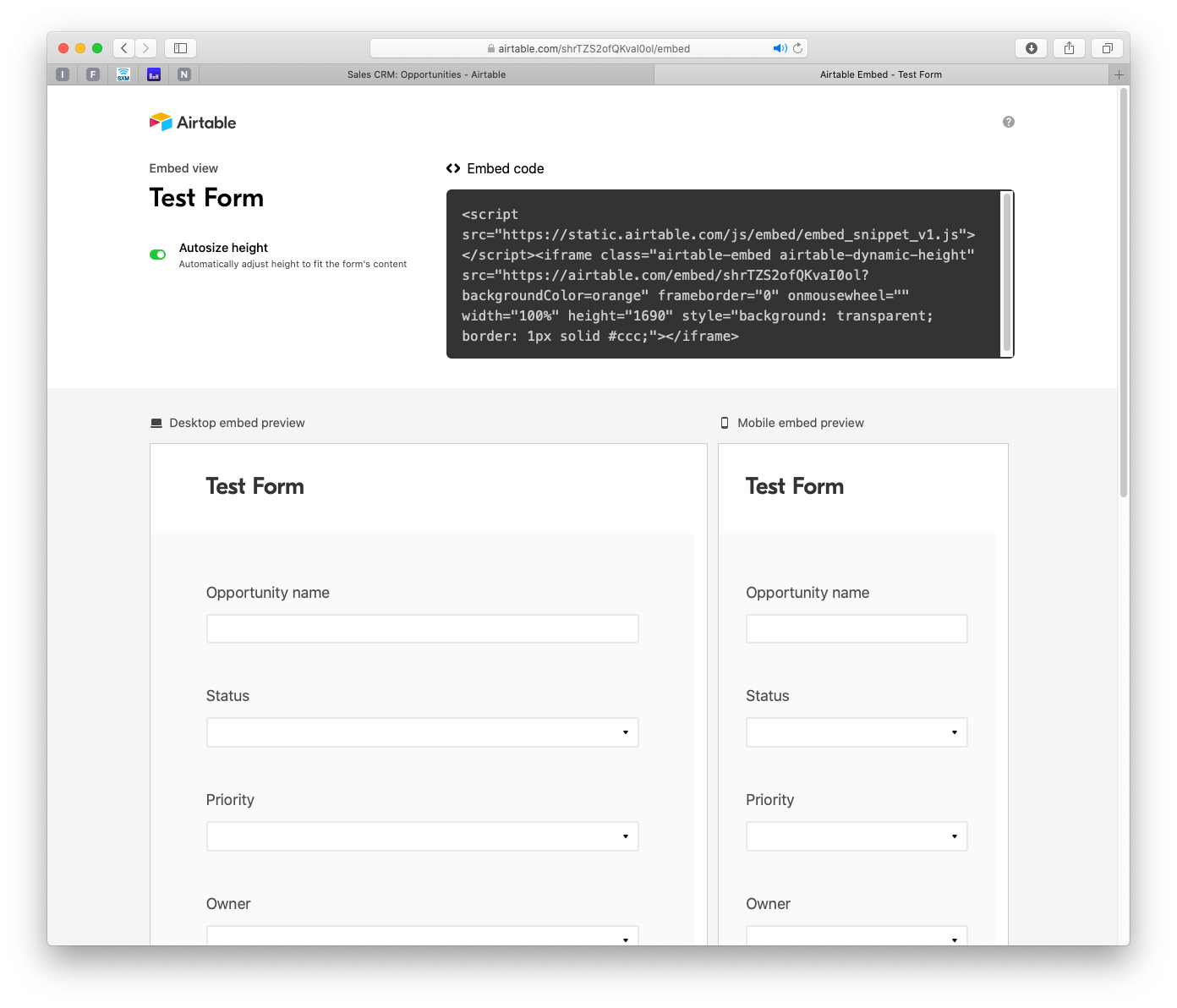Open the Priority dropdown in desktop preview
The height and width of the screenshot is (1008, 1177).
coord(422,836)
